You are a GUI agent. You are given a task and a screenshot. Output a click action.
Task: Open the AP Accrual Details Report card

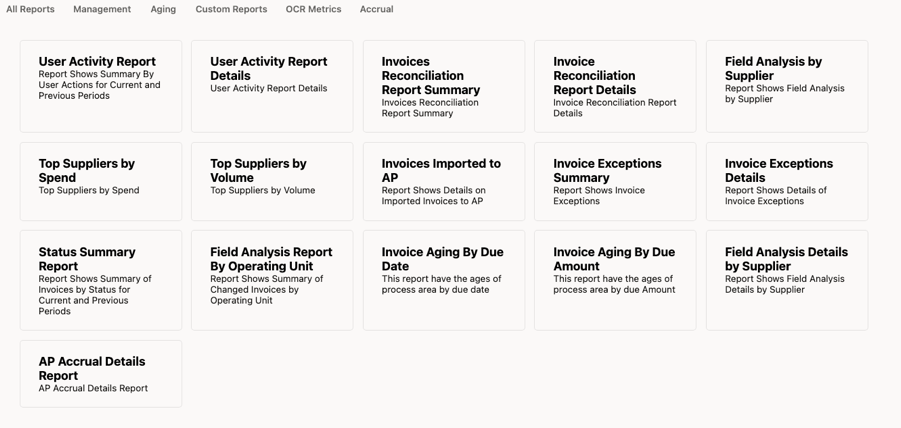tap(101, 373)
